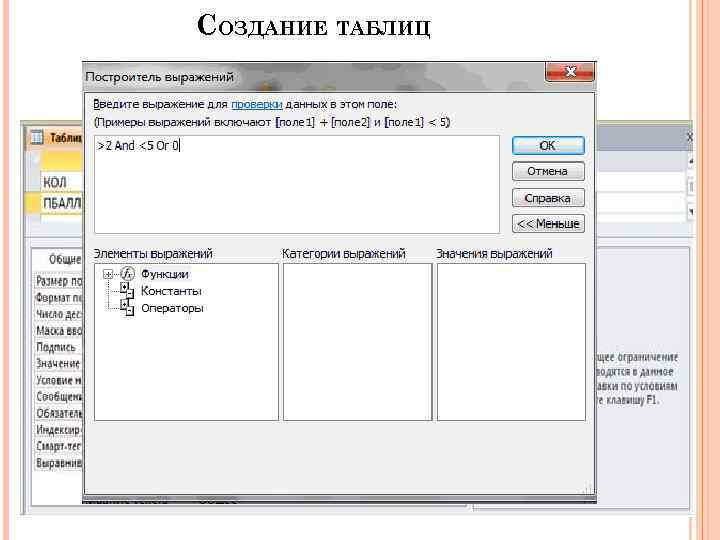Screen dimensions: 720x540
Task: Click the OK button
Action: 548,146
